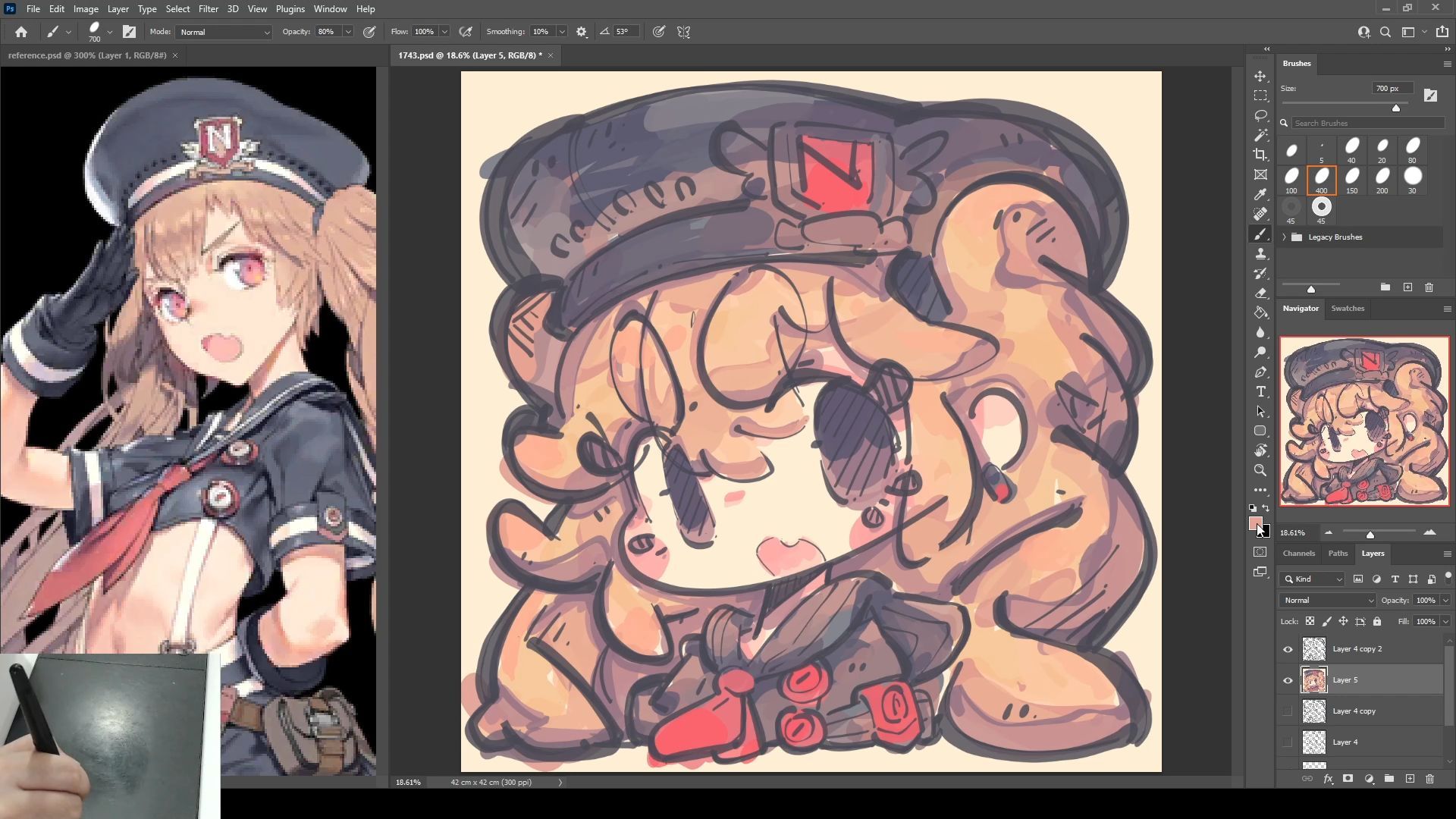The image size is (1456, 819).
Task: Select the Pen tool
Action: coord(1260,372)
